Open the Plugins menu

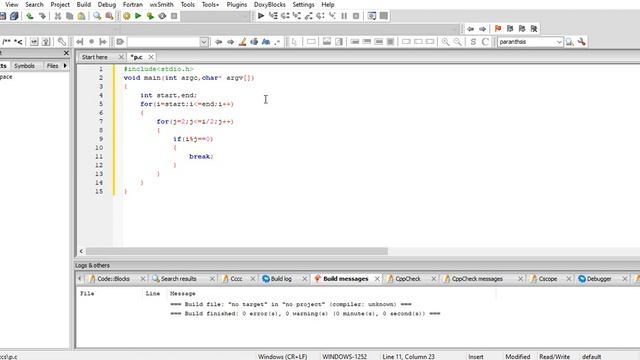237,4
